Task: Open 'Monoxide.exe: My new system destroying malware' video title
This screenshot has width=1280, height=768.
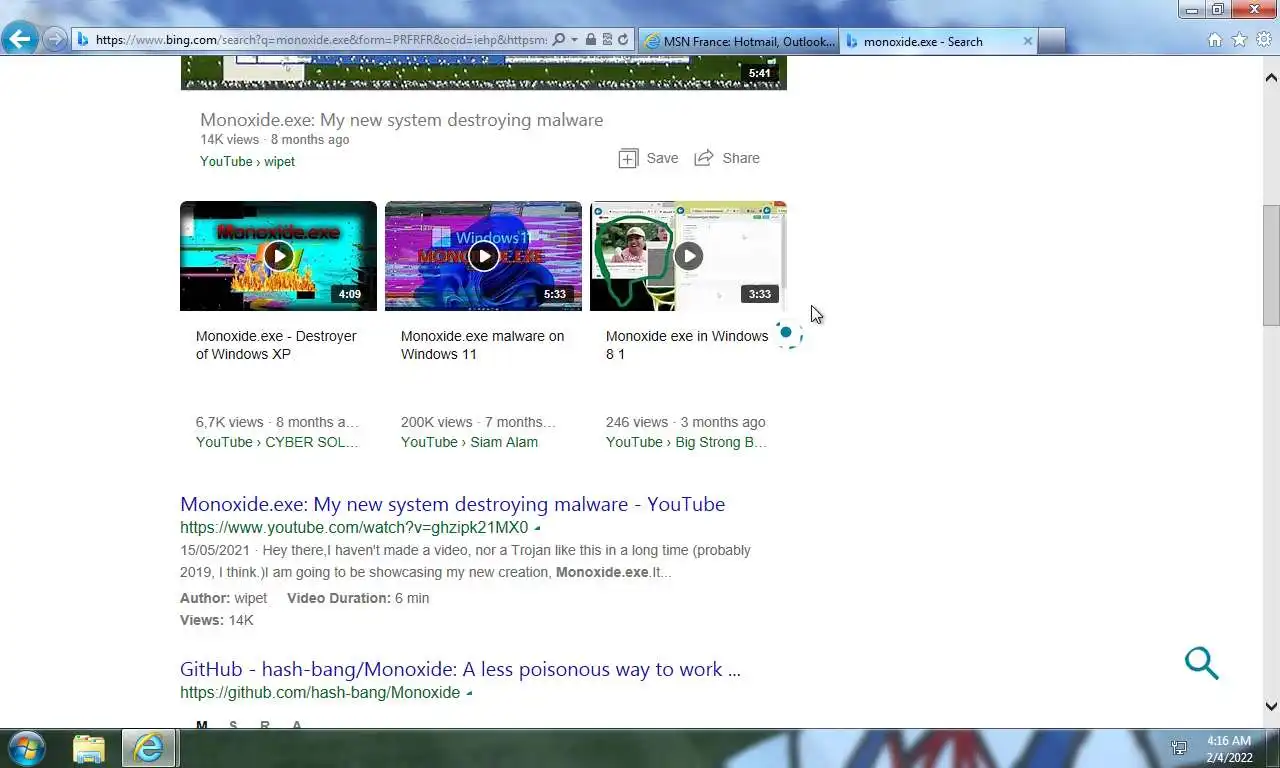Action: [401, 120]
